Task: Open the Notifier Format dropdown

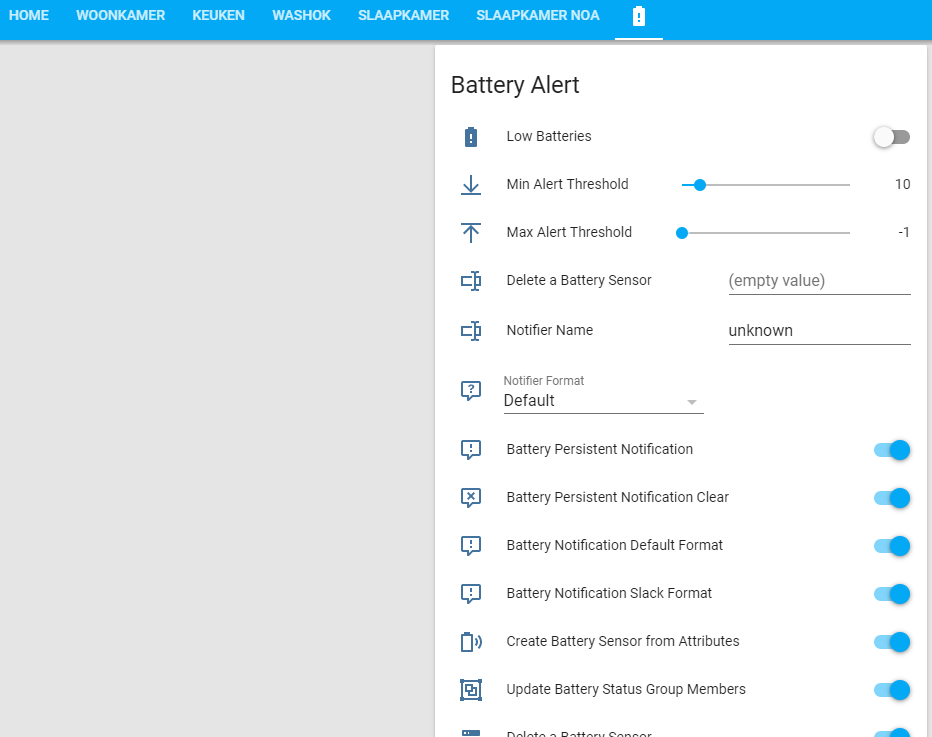Action: [690, 401]
